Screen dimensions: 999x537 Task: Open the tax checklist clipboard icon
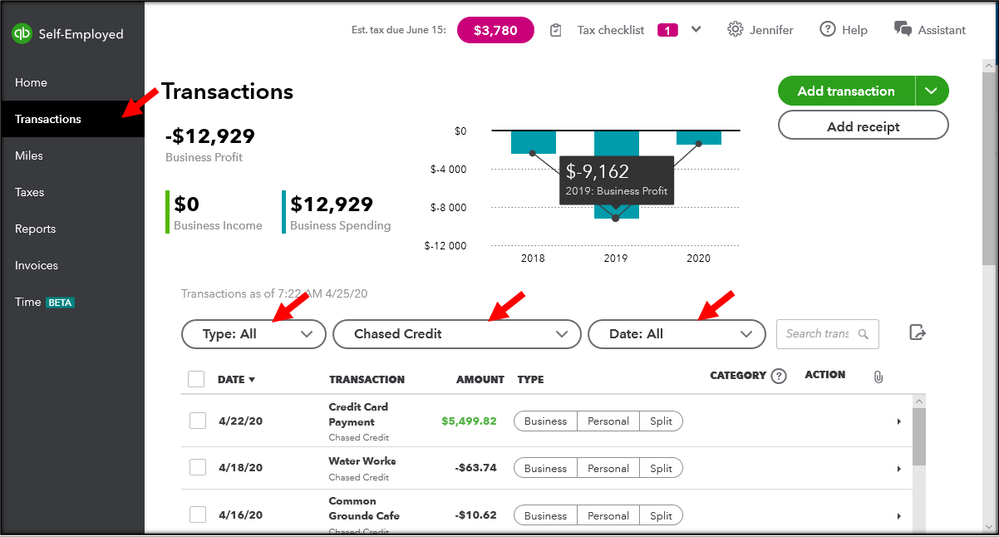[x=556, y=30]
